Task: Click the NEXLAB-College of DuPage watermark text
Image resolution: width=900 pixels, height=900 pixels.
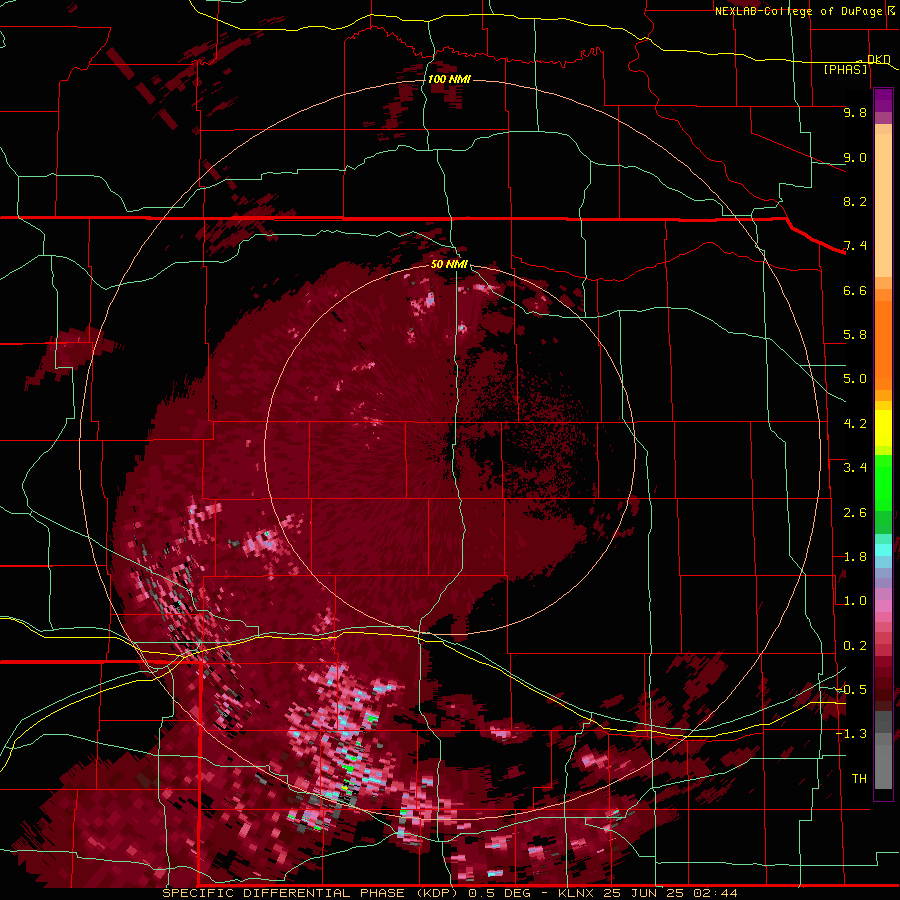Action: click(798, 11)
